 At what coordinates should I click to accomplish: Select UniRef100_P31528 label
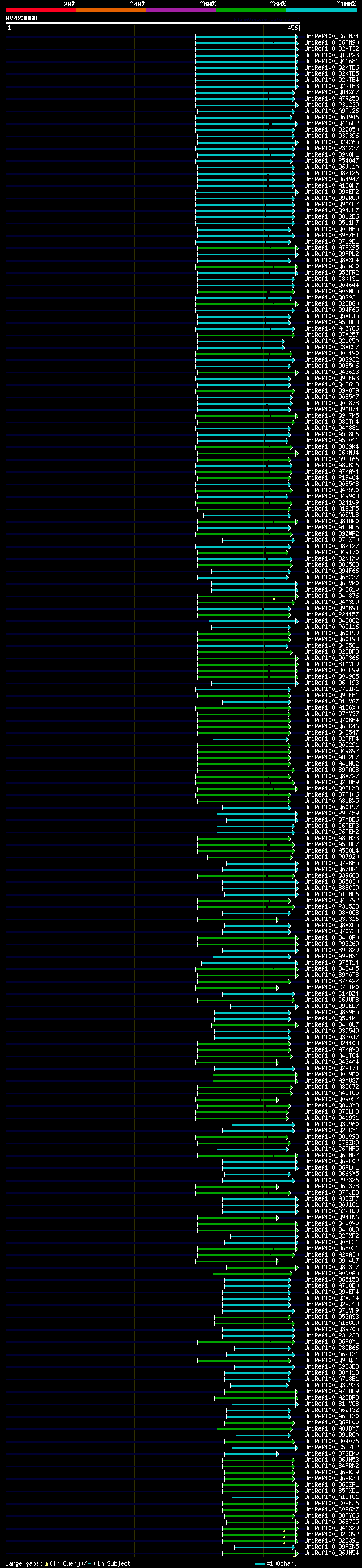[x=331, y=906]
